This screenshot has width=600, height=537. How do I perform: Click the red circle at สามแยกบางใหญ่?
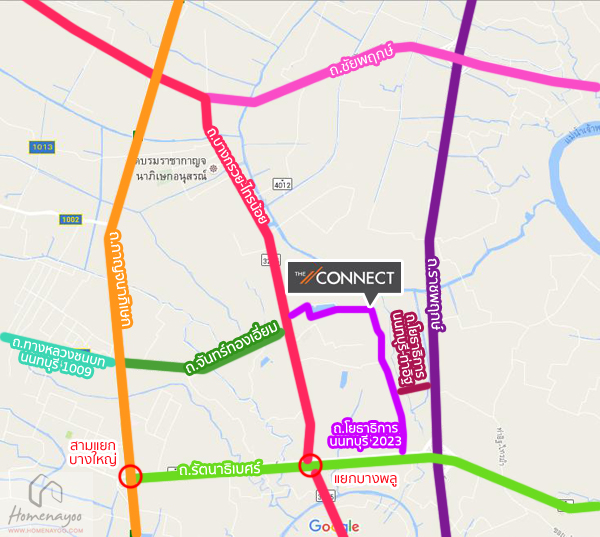tap(130, 476)
